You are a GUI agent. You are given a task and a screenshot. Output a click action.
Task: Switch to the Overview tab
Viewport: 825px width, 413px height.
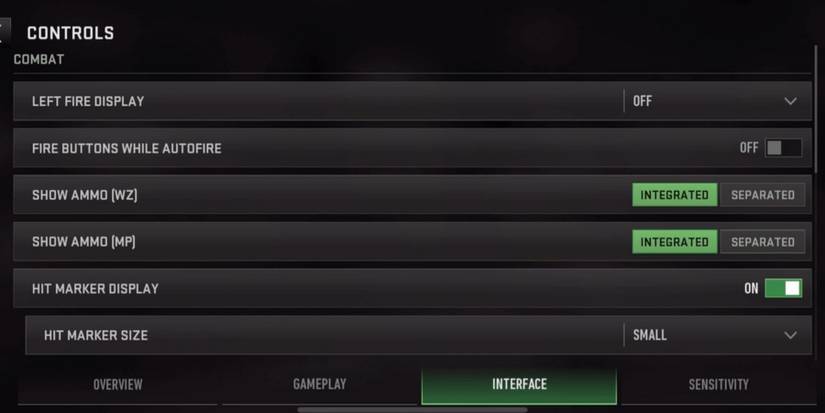click(117, 385)
